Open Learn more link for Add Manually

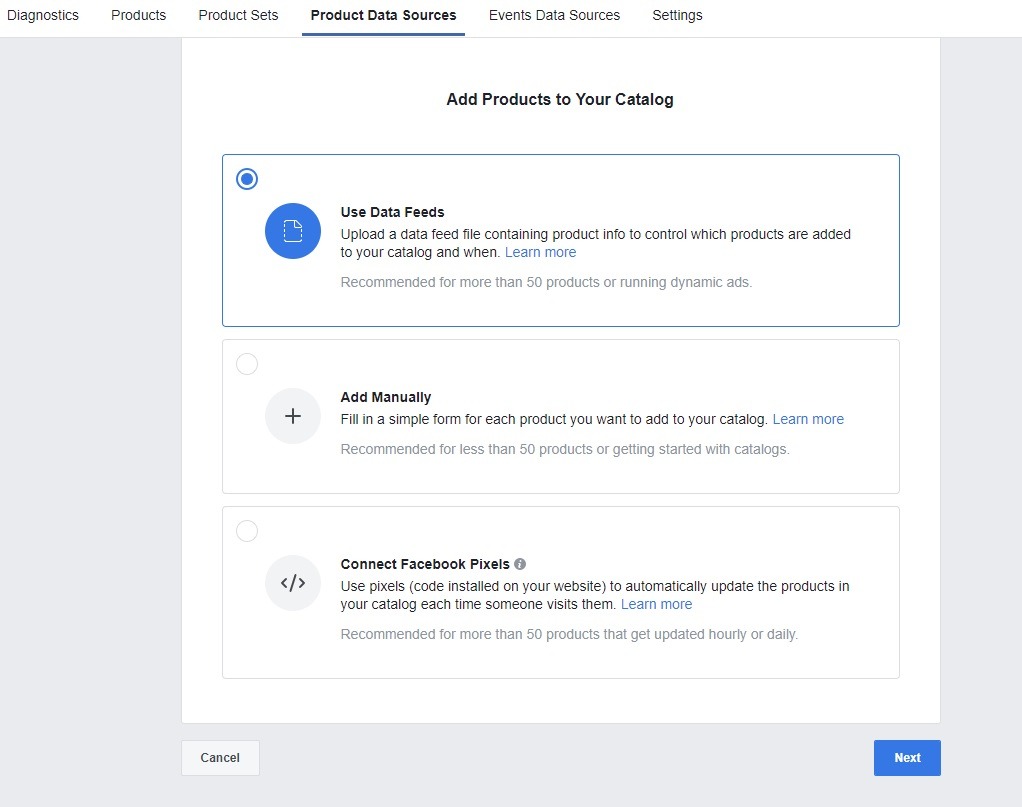(808, 419)
